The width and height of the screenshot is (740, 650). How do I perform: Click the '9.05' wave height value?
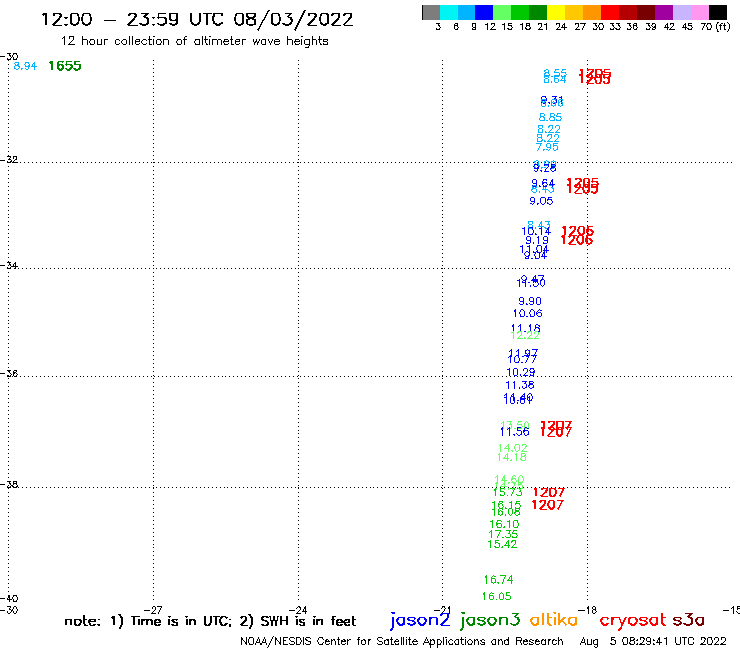(541, 201)
